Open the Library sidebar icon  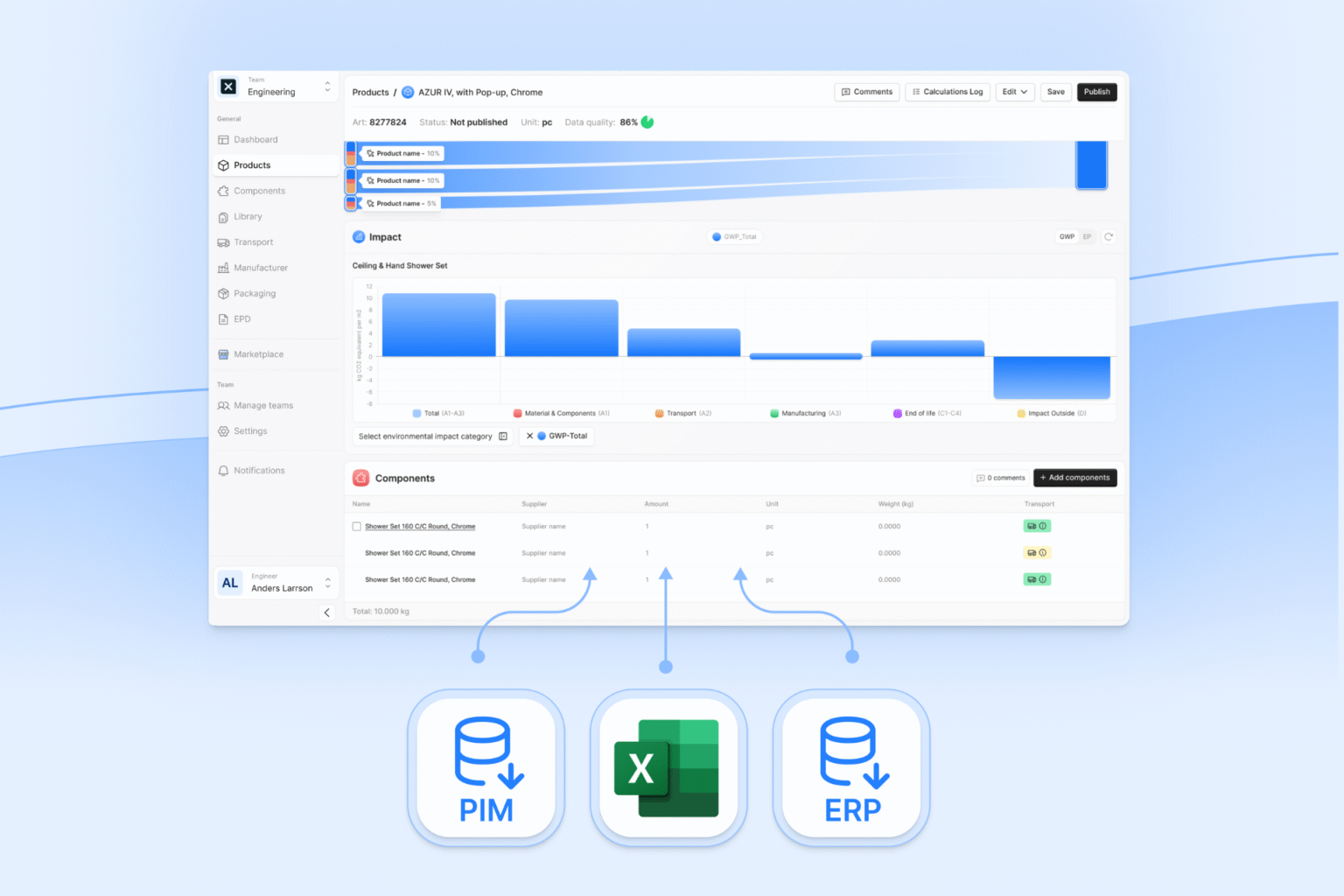click(223, 217)
